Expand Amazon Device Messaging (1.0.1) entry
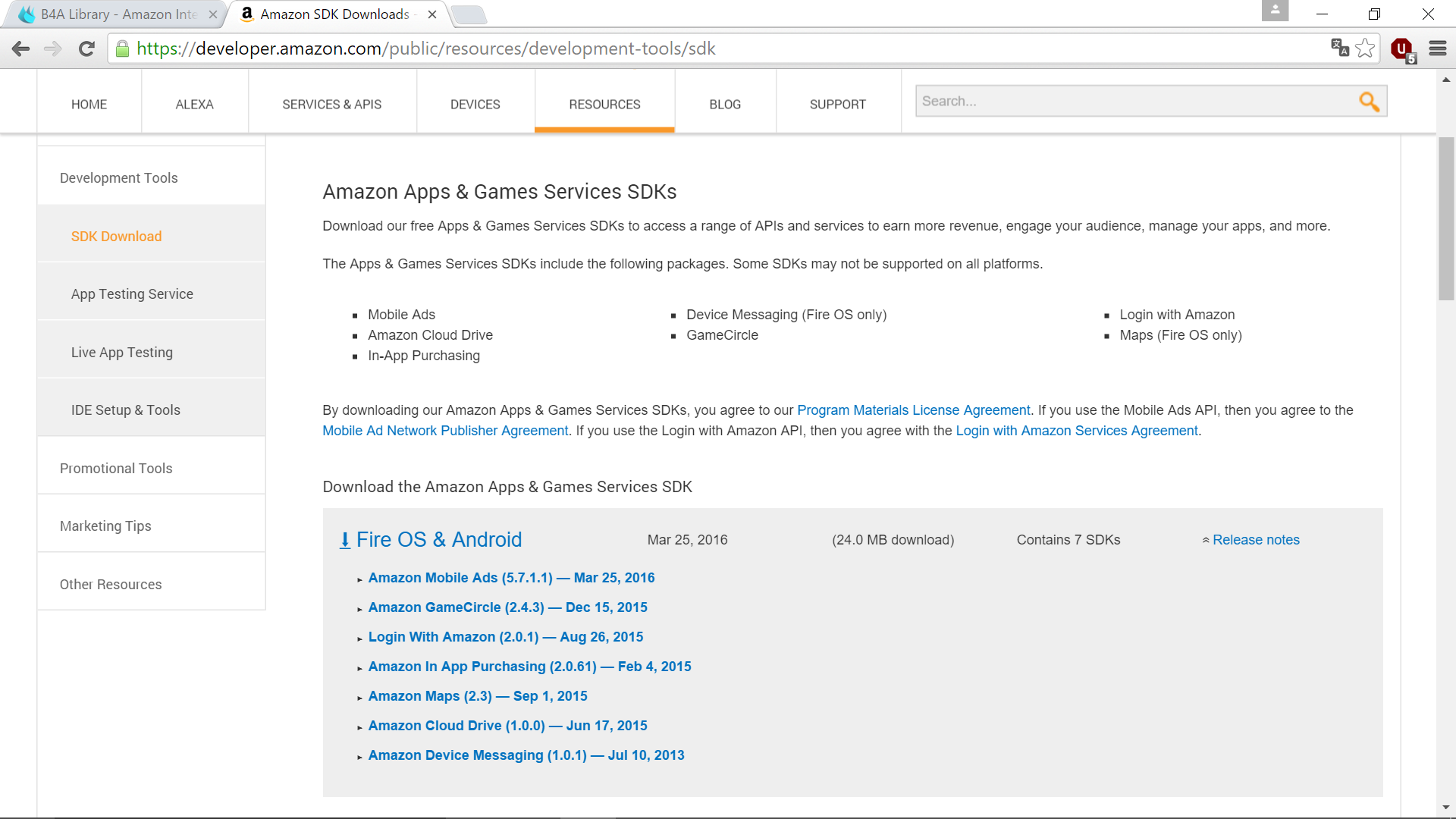 pos(526,755)
